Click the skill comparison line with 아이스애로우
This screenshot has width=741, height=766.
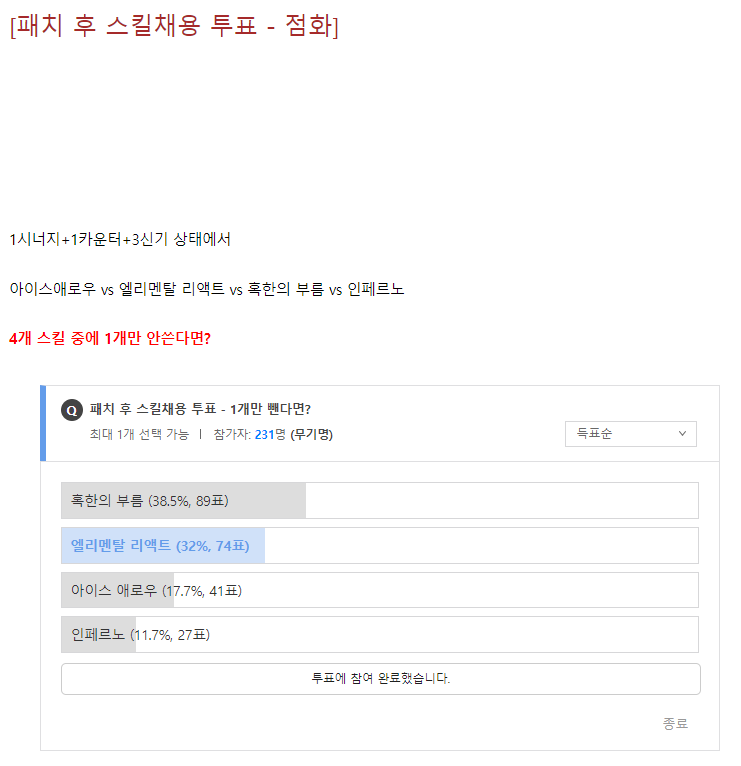(x=207, y=289)
